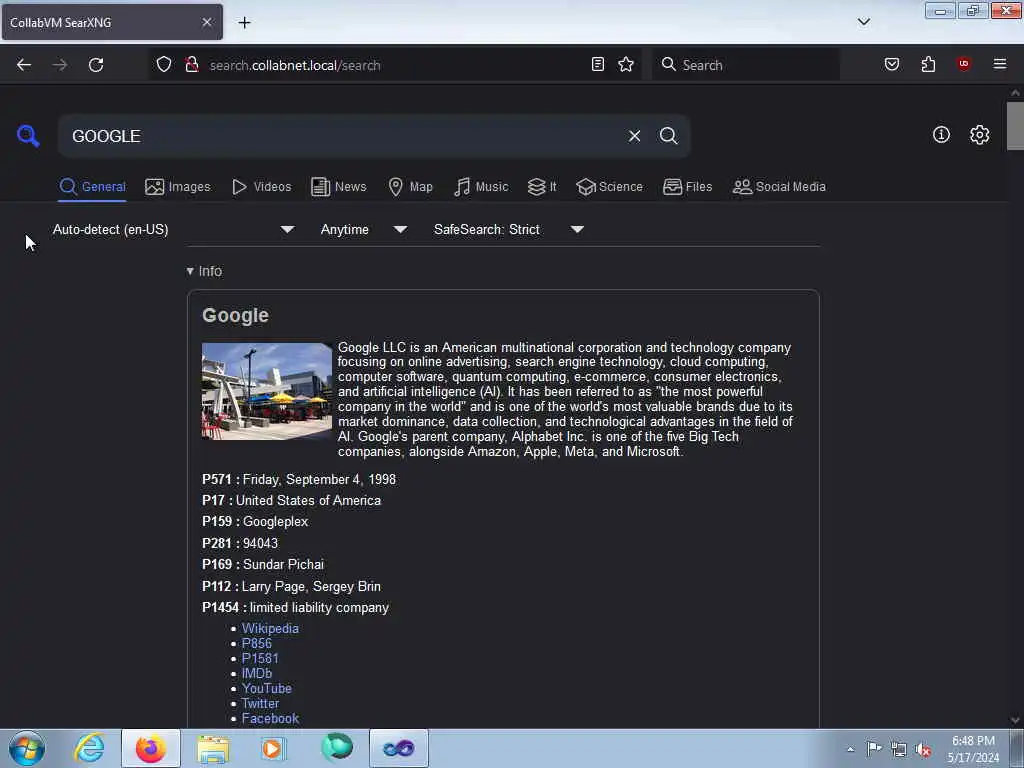
Task: Show hidden tray icons arrow
Action: 850,749
